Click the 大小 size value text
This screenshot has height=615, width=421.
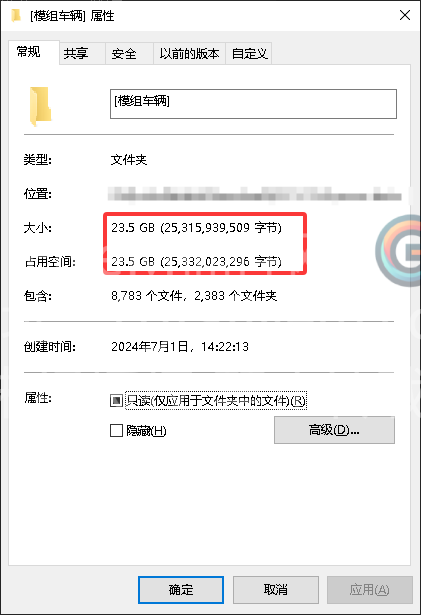[x=197, y=227]
